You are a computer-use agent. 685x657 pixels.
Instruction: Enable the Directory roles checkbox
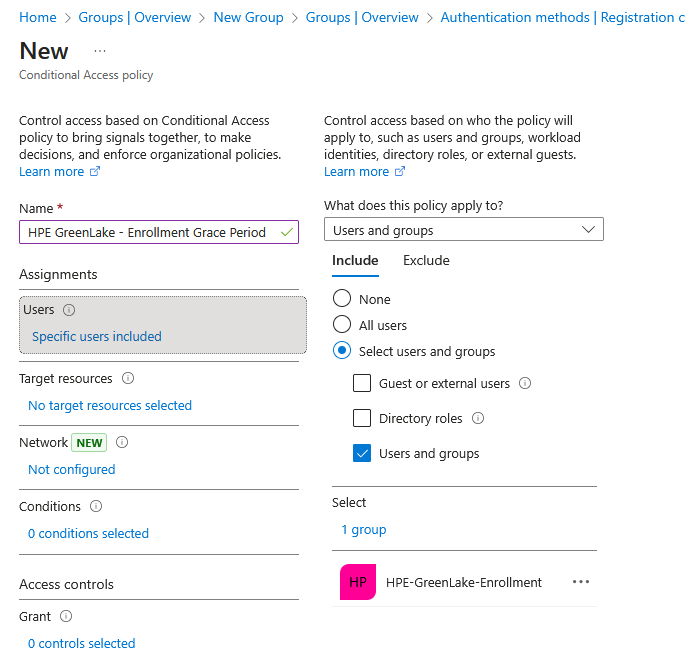pos(362,418)
